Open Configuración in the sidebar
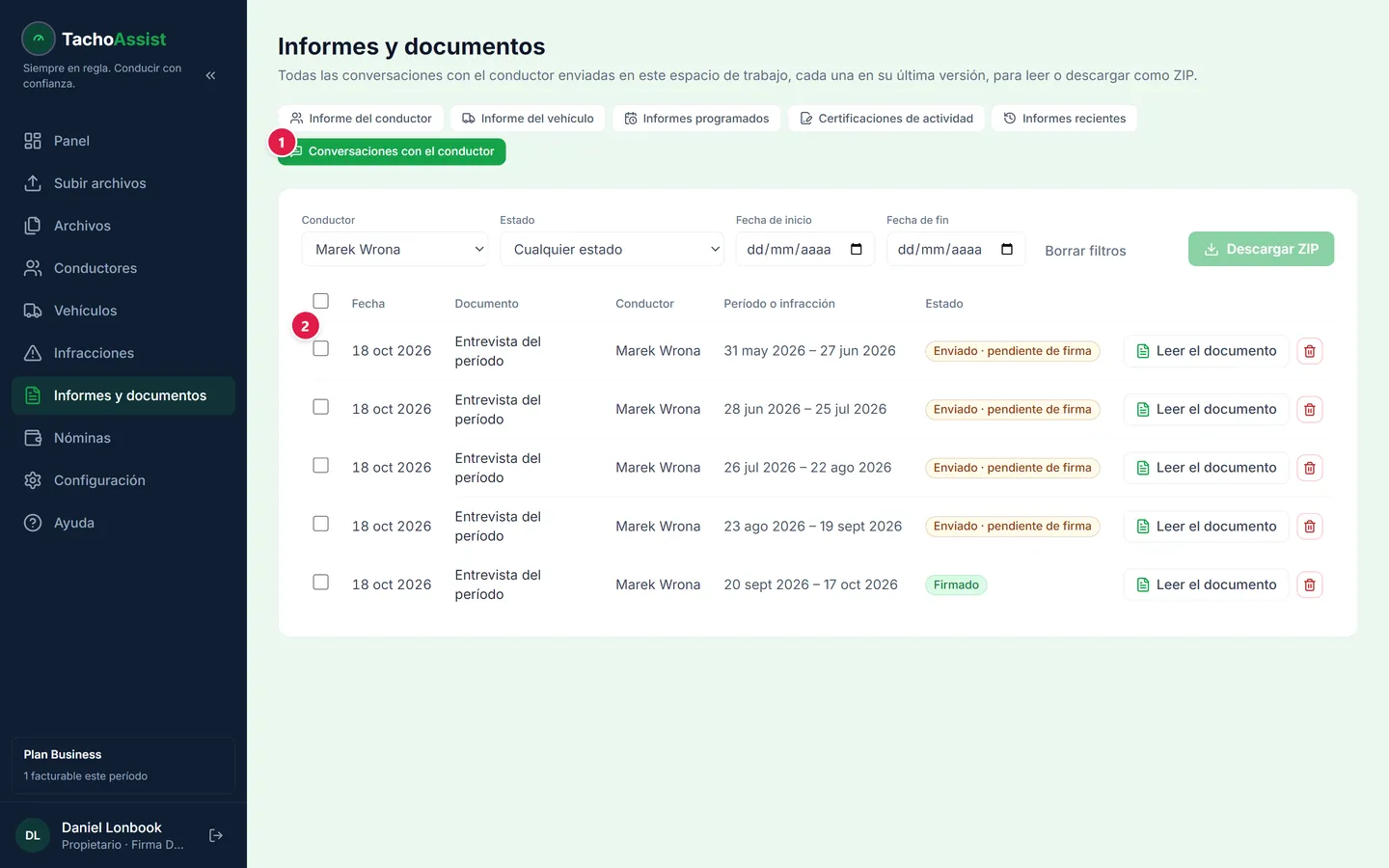 click(123, 480)
